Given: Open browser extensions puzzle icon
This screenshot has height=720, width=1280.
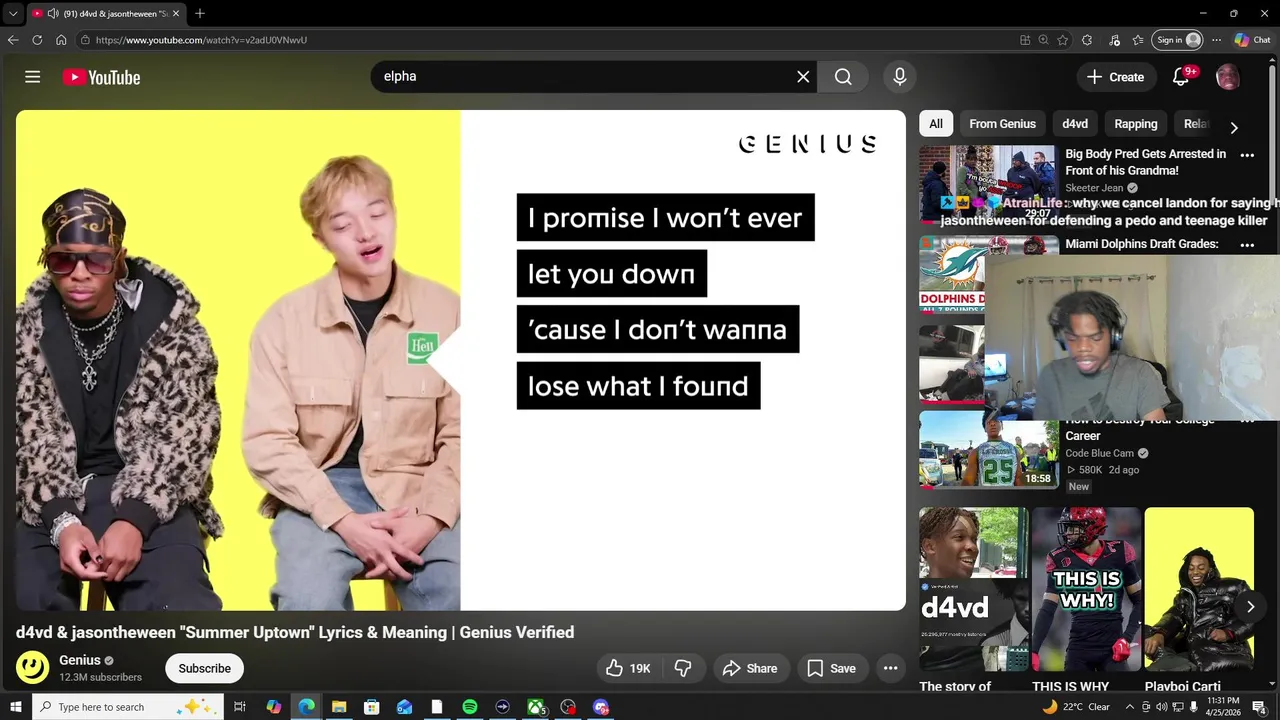Looking at the screenshot, I should click(x=1087, y=40).
